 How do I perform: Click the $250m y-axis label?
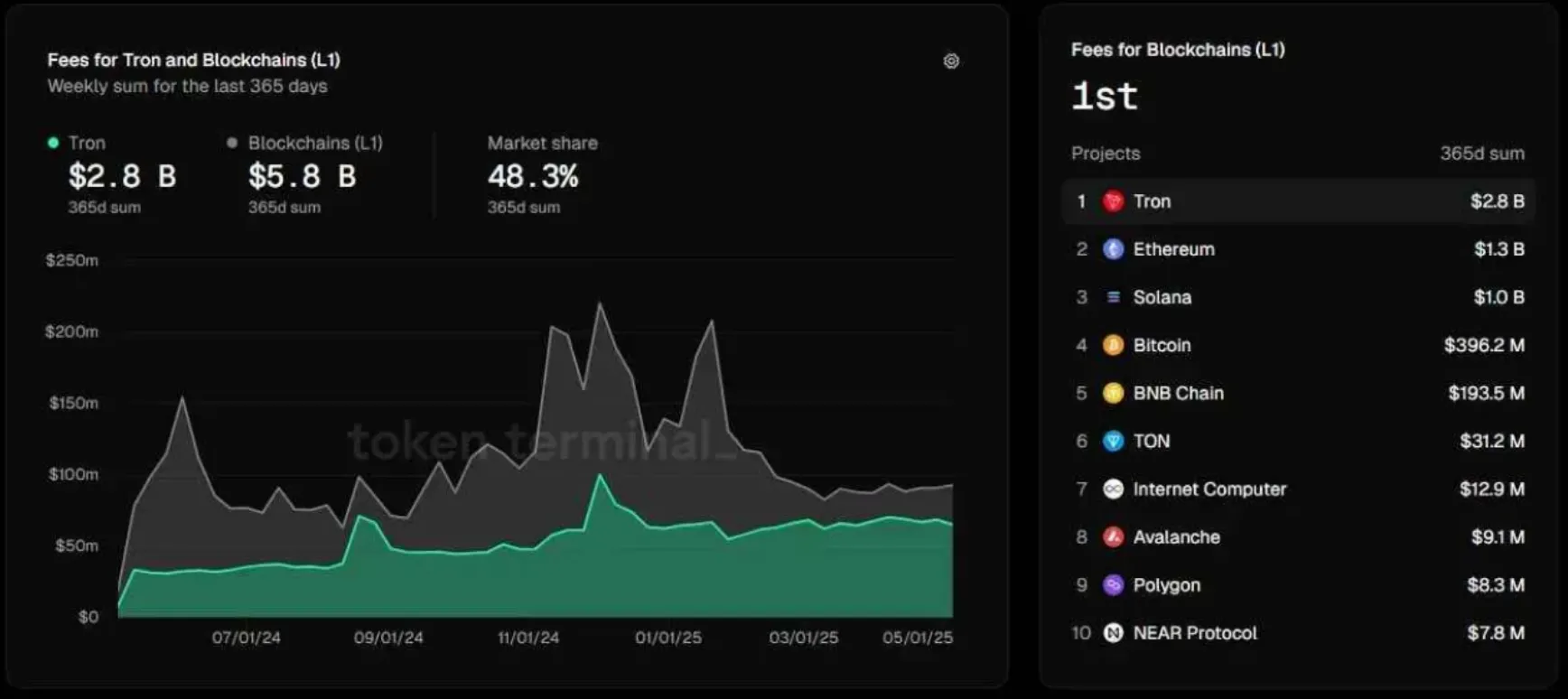[x=72, y=260]
